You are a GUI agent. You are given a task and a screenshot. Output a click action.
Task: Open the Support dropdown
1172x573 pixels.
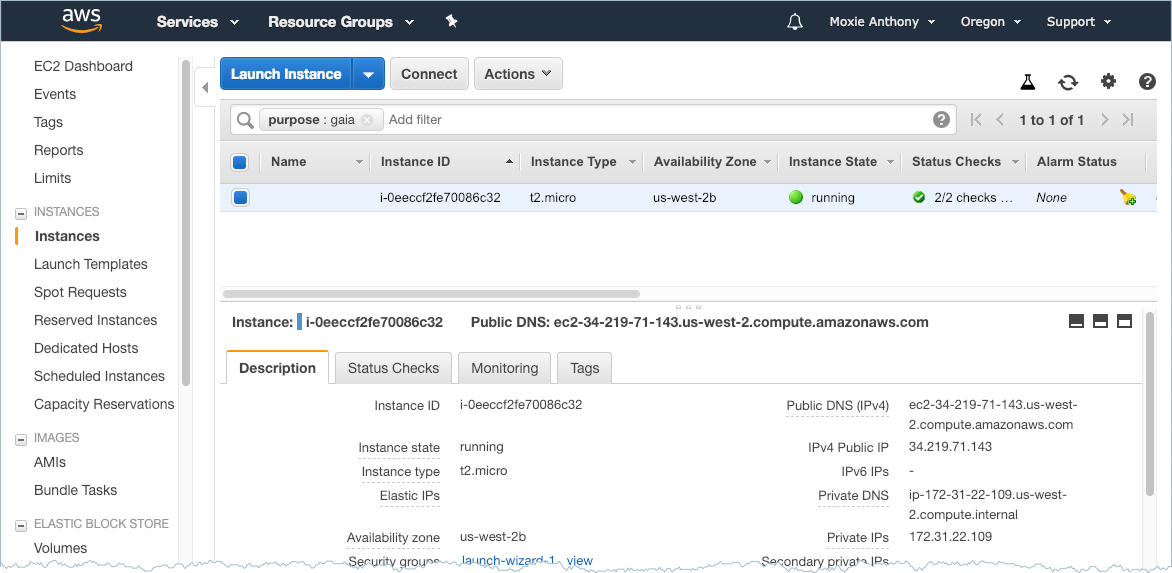coord(1079,22)
